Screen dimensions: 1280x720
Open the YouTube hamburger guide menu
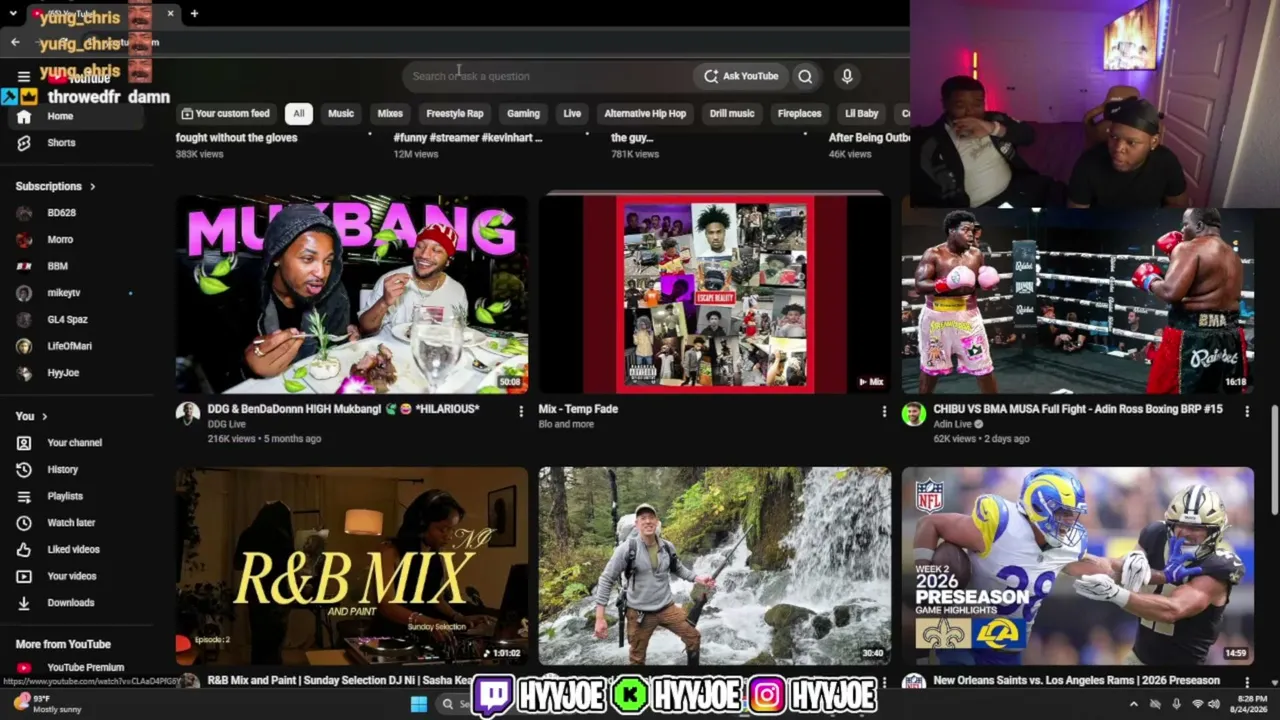point(24,76)
